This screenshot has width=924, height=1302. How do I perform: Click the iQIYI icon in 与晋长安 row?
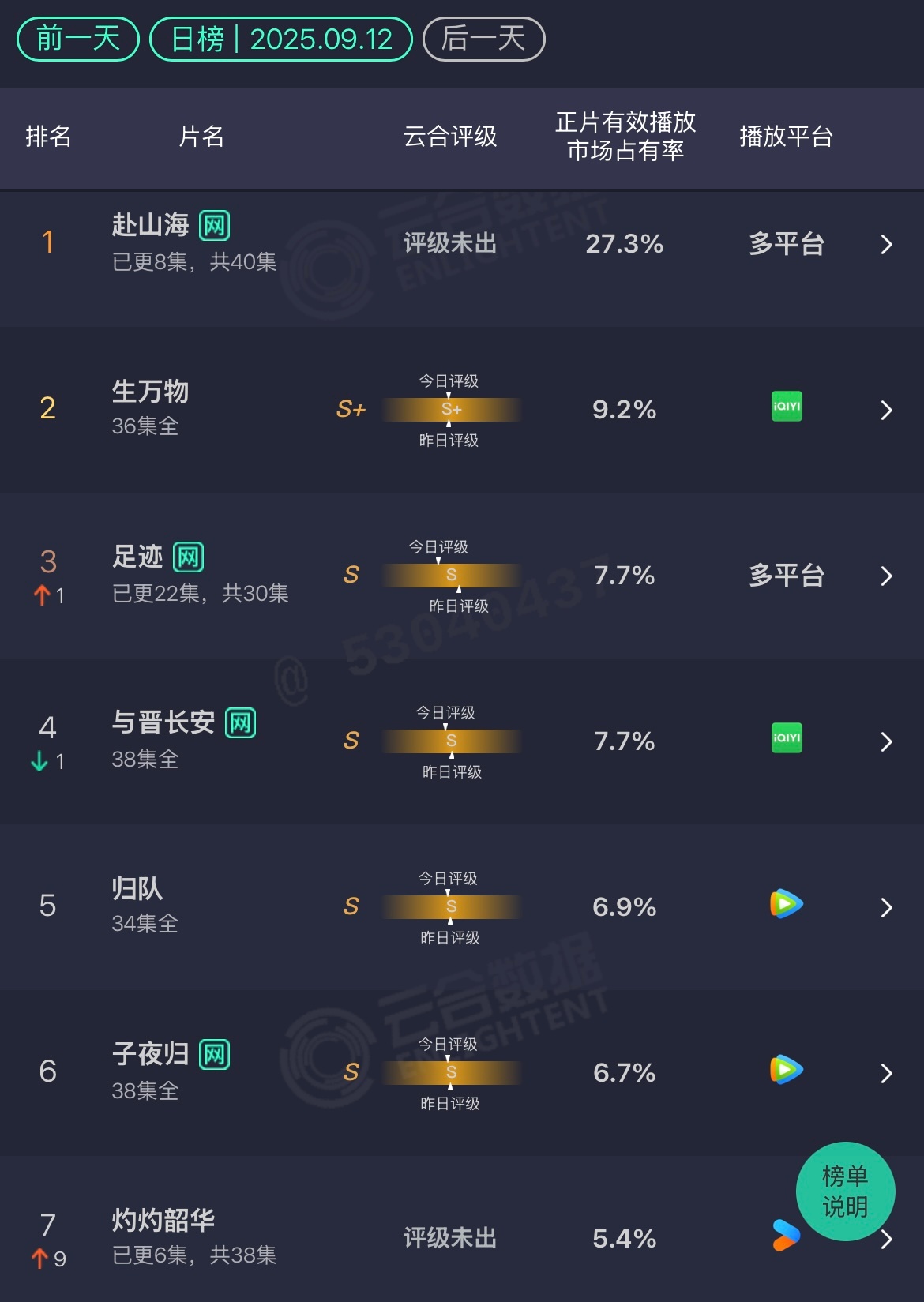[787, 738]
